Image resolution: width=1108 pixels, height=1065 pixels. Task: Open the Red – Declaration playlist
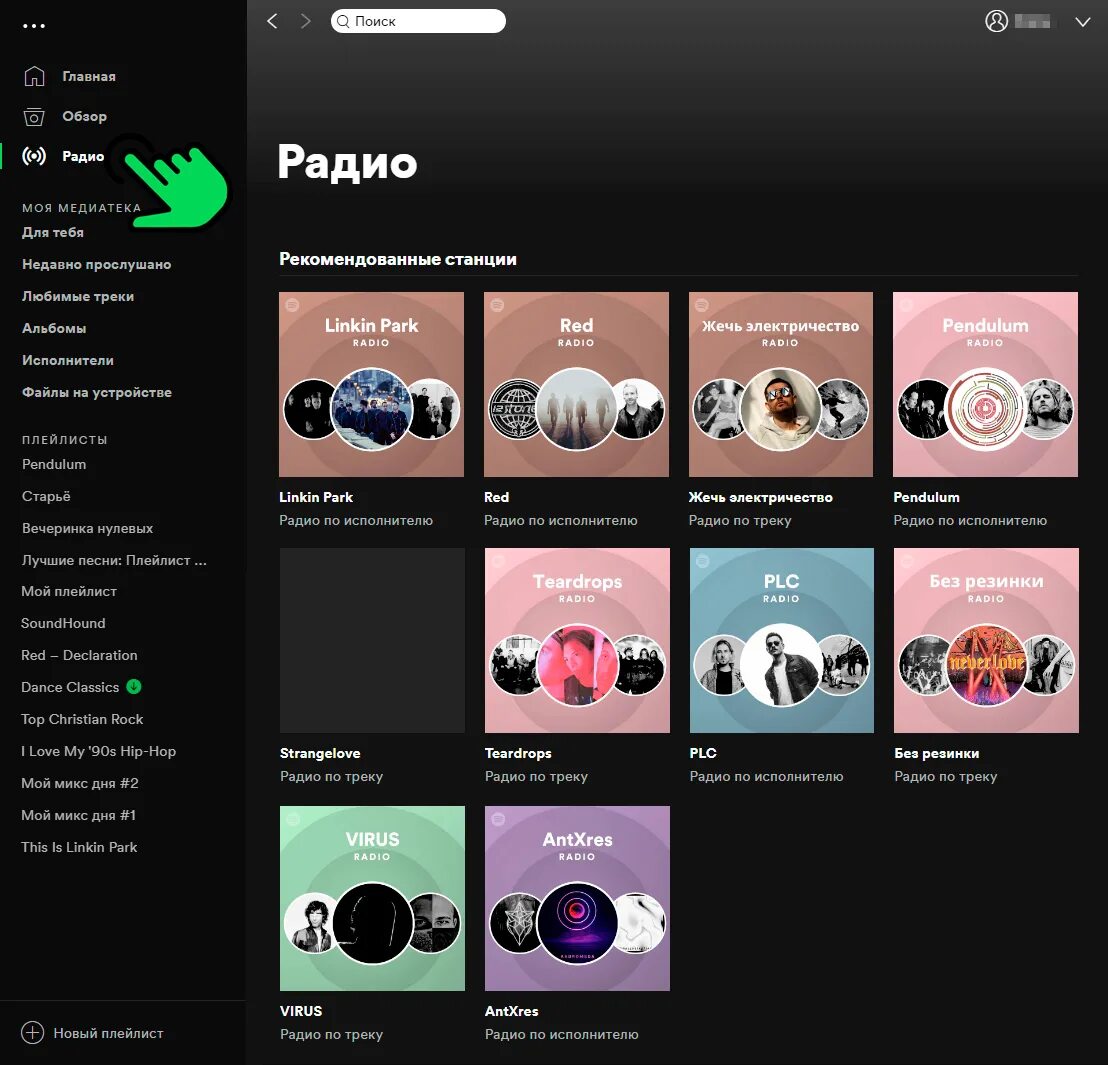[79, 655]
